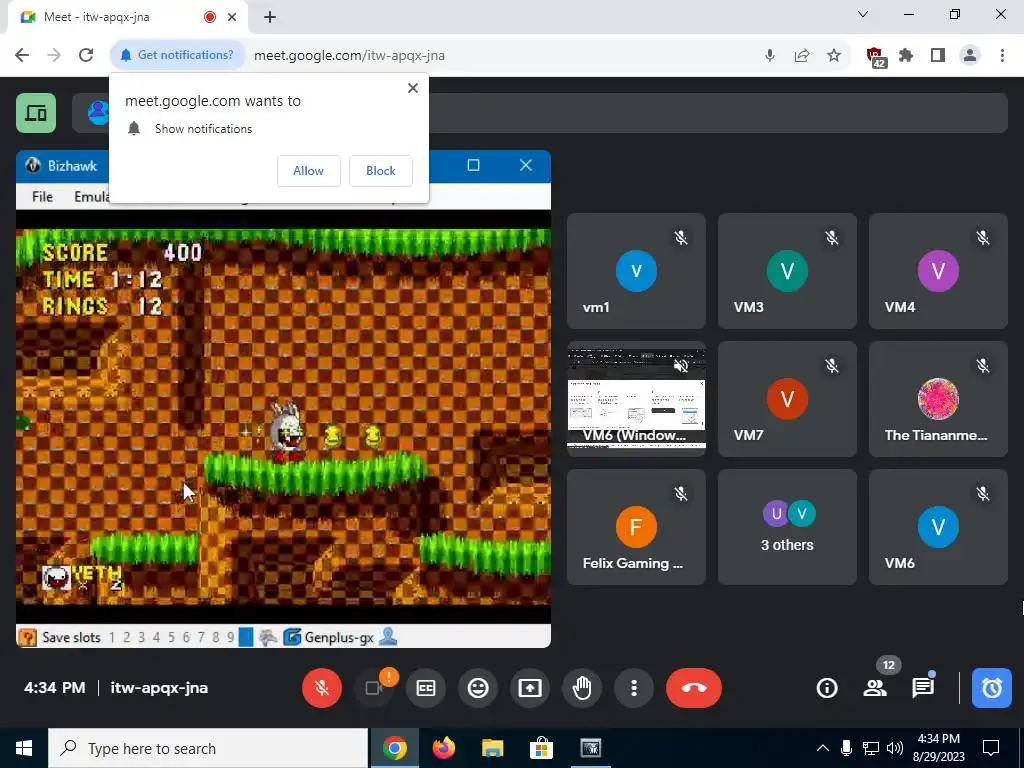Raise your hand

582,688
